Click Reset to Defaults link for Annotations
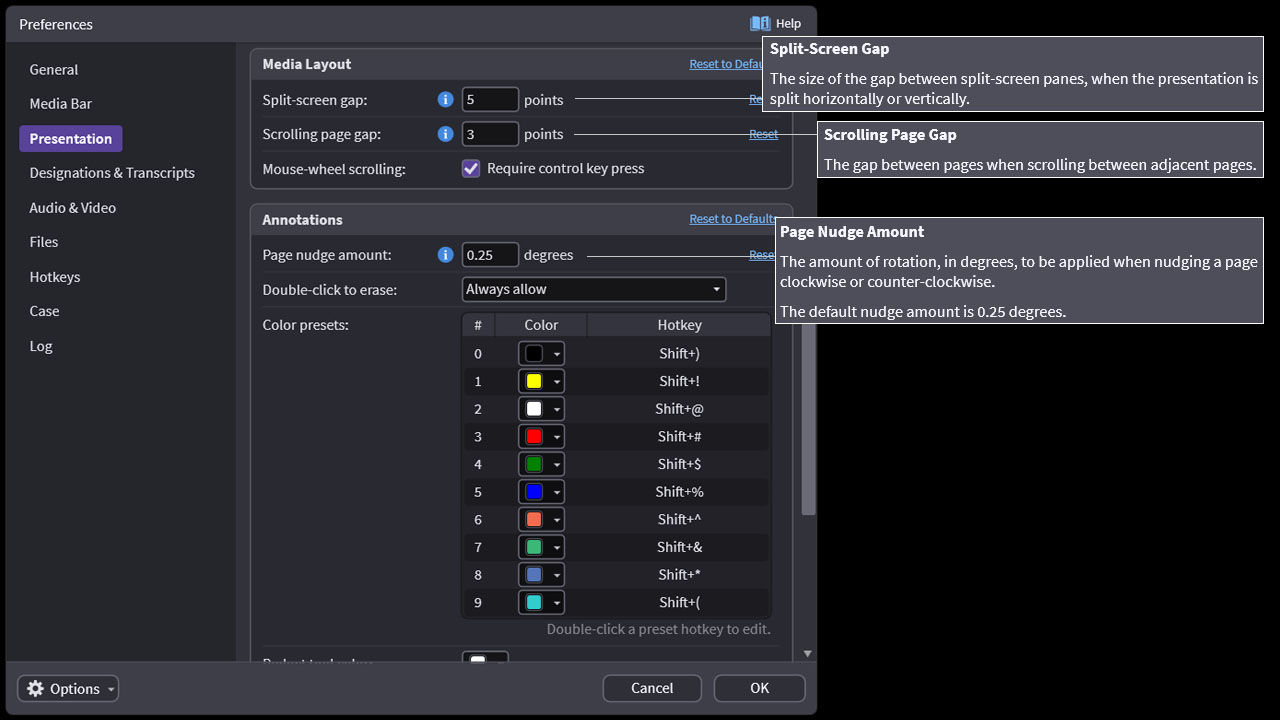This screenshot has height=720, width=1280. pos(732,219)
